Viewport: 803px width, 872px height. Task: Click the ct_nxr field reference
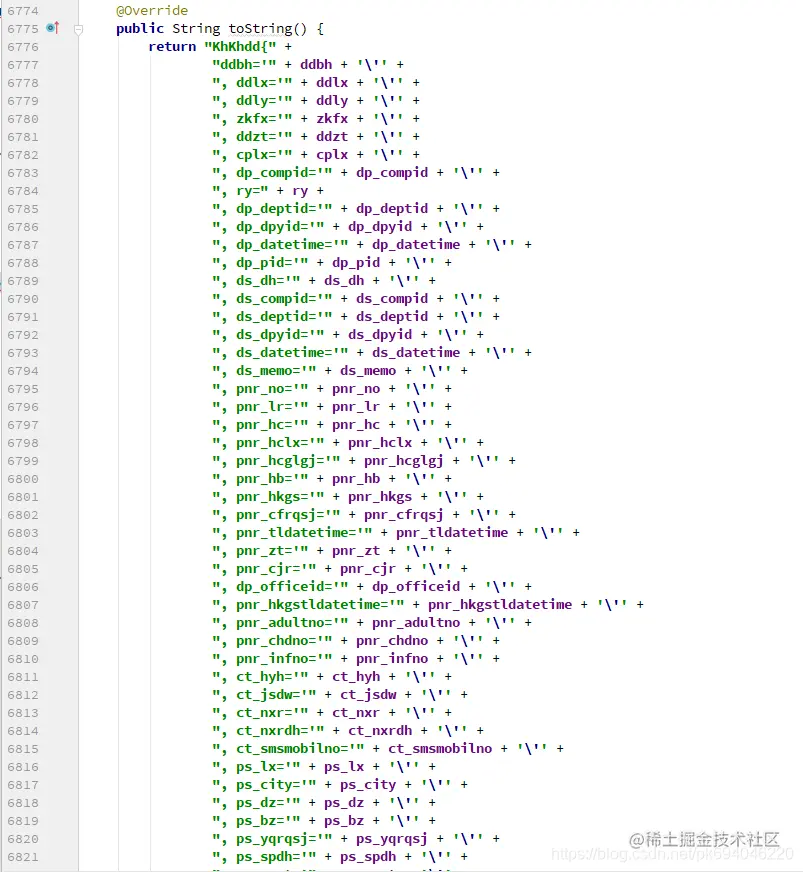click(x=356, y=712)
